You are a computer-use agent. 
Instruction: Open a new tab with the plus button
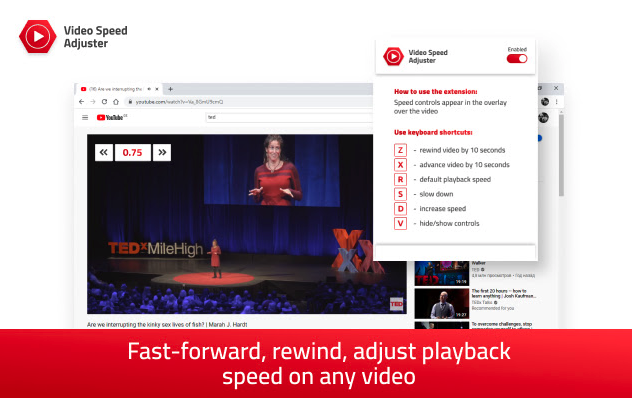pos(170,89)
